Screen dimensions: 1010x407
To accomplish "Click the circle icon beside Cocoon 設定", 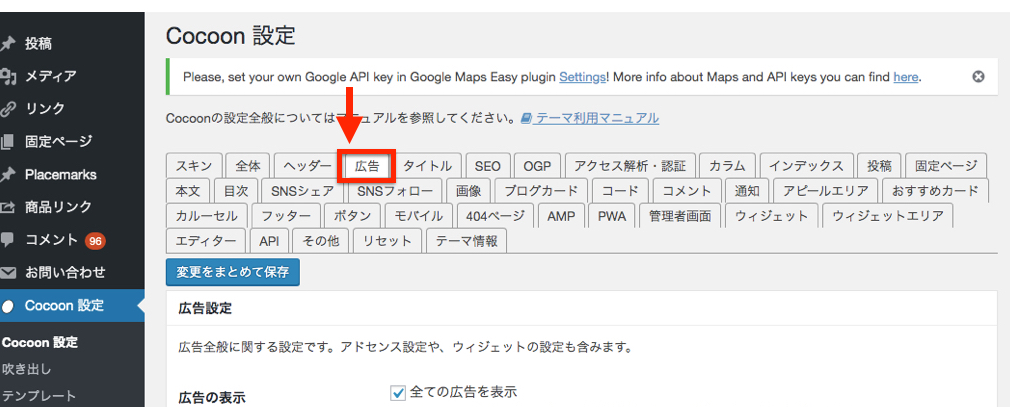I will (x=8, y=307).
